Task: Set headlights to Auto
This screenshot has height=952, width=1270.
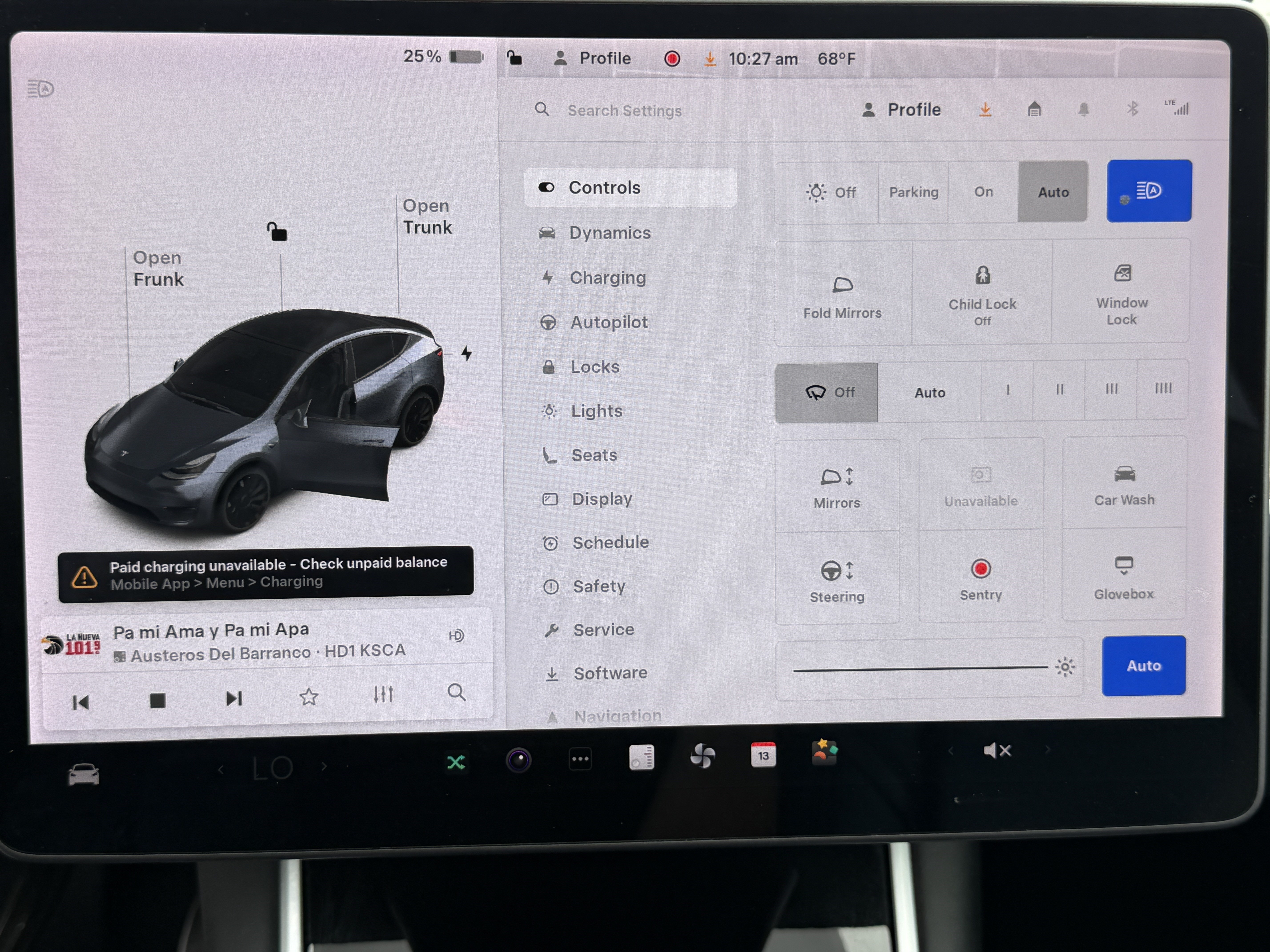Action: coord(1053,192)
